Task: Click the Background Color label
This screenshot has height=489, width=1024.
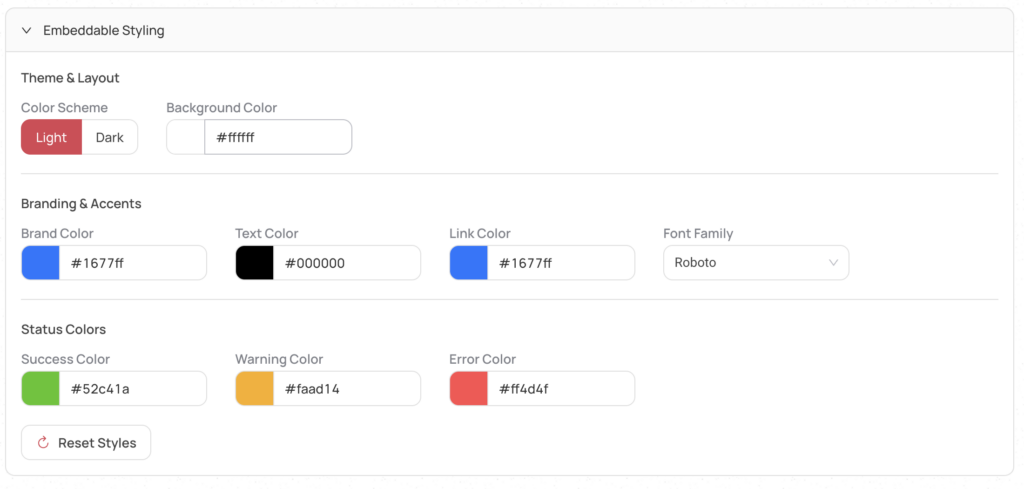Action: (x=222, y=108)
